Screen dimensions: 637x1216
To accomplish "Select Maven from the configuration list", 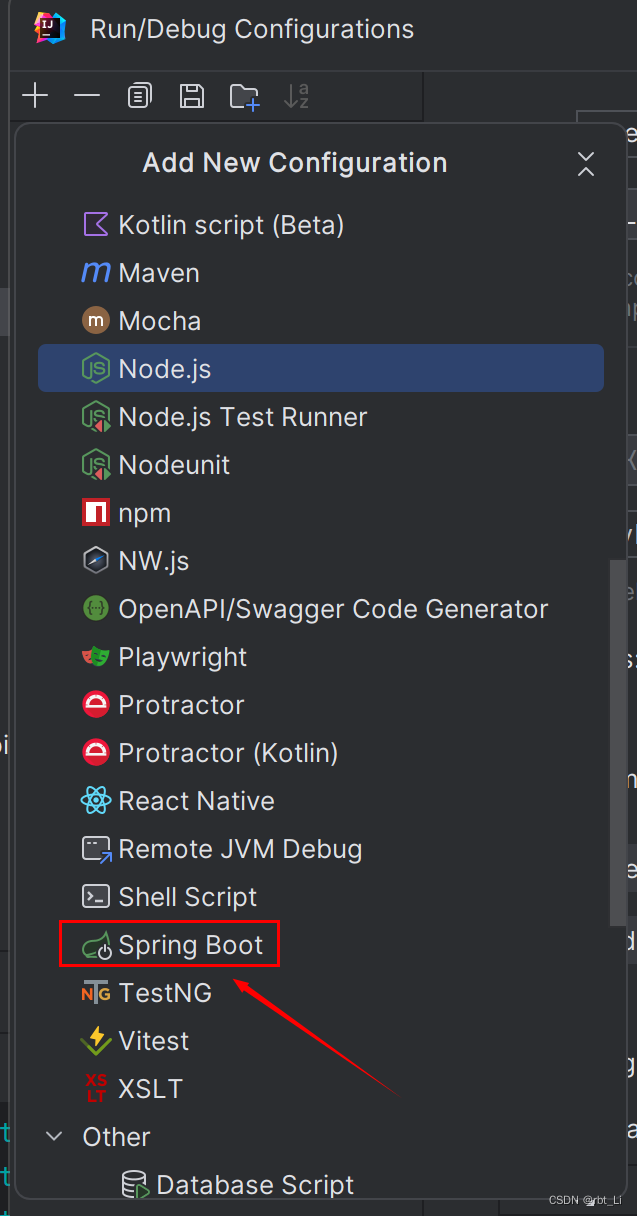I will click(158, 273).
